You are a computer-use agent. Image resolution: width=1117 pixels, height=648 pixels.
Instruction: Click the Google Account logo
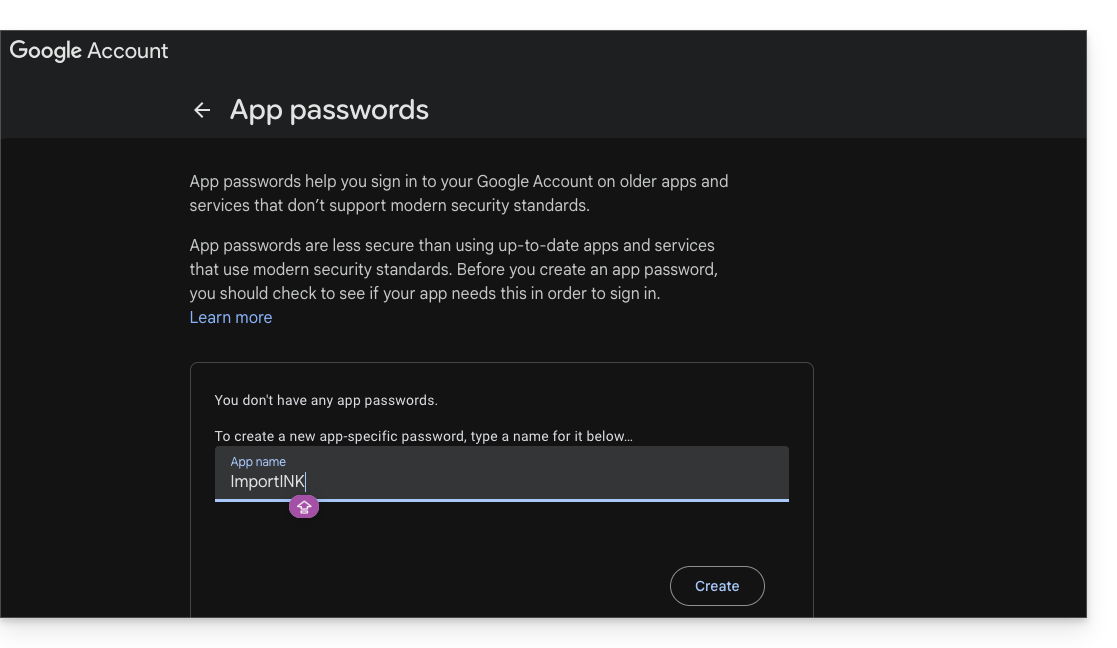pyautogui.click(x=89, y=51)
